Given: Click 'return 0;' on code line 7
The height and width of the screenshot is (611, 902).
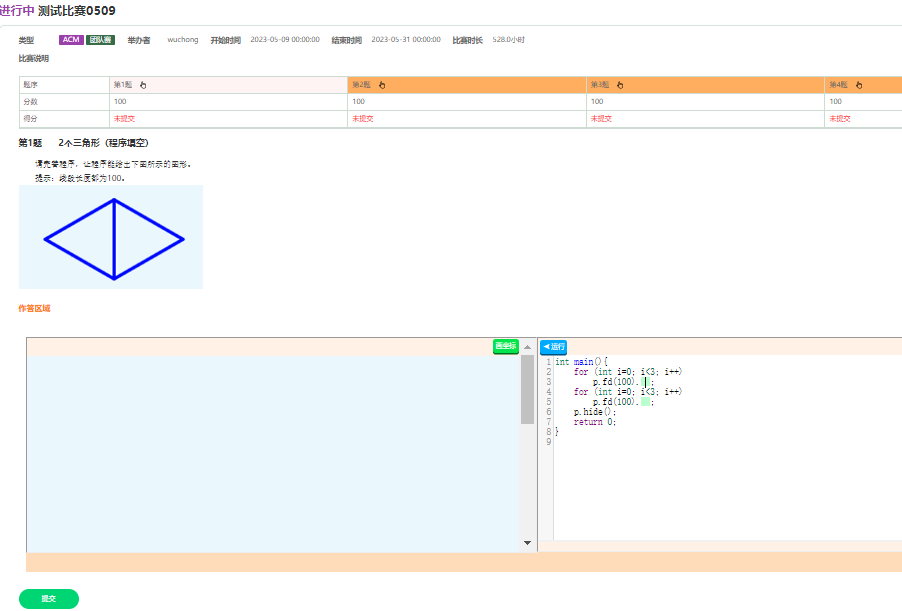Looking at the screenshot, I should click(595, 422).
